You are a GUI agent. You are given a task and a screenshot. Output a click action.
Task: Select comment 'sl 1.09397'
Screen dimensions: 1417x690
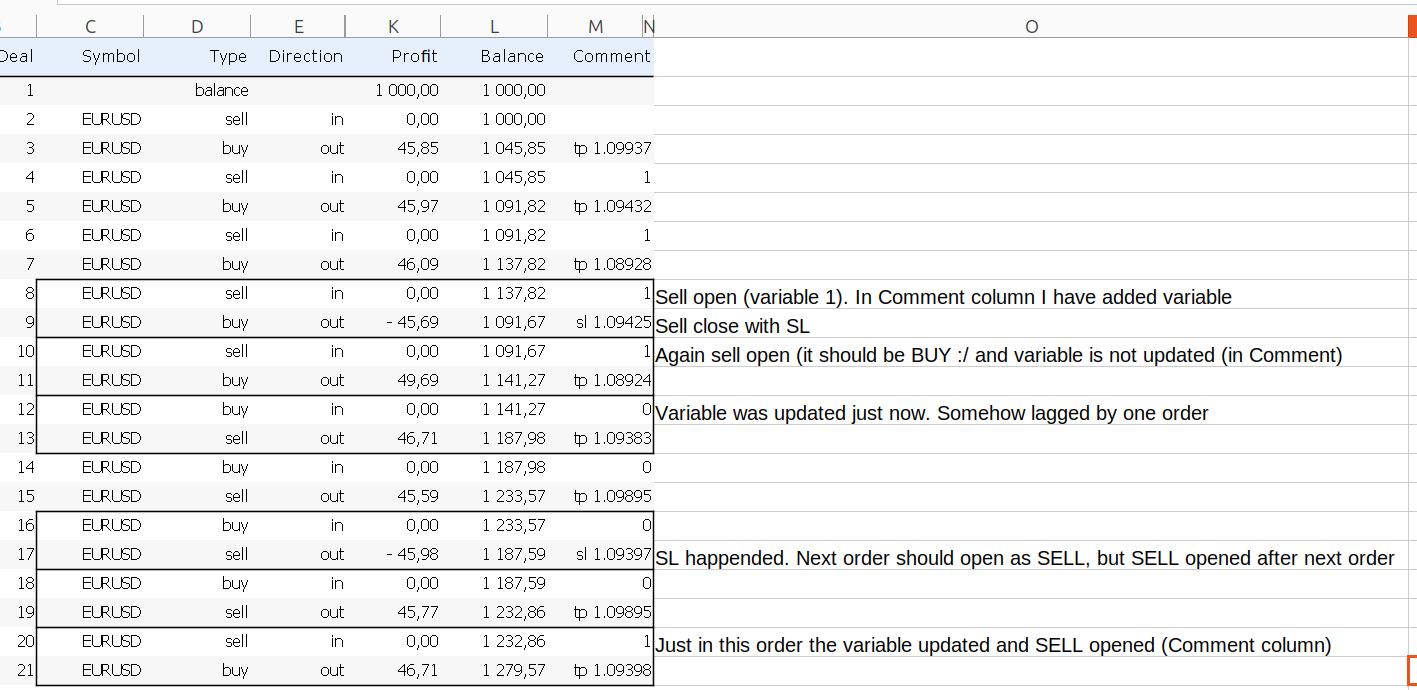pyautogui.click(x=614, y=554)
